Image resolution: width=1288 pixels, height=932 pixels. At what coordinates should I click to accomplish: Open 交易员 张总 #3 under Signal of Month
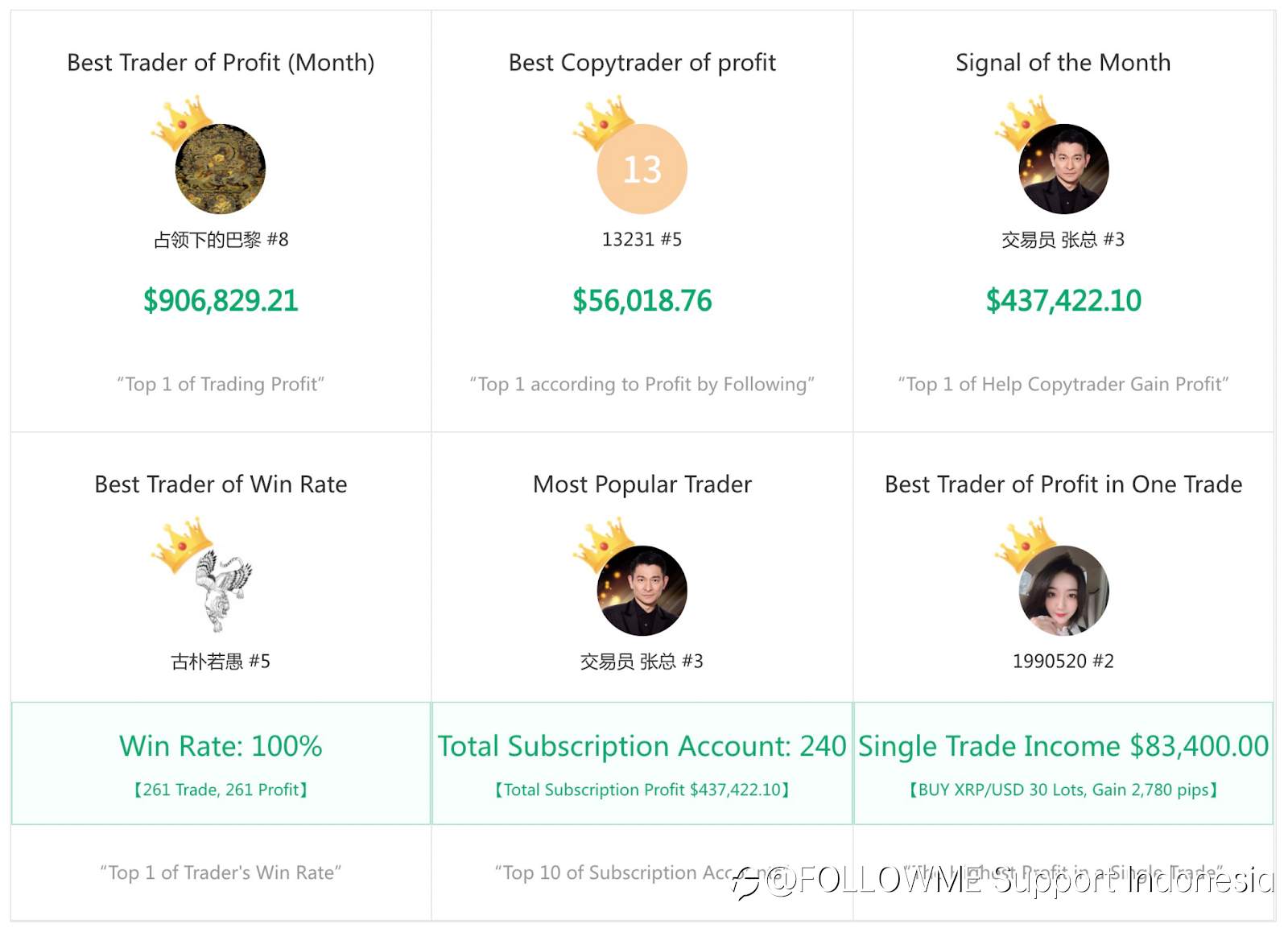pyautogui.click(x=1063, y=239)
